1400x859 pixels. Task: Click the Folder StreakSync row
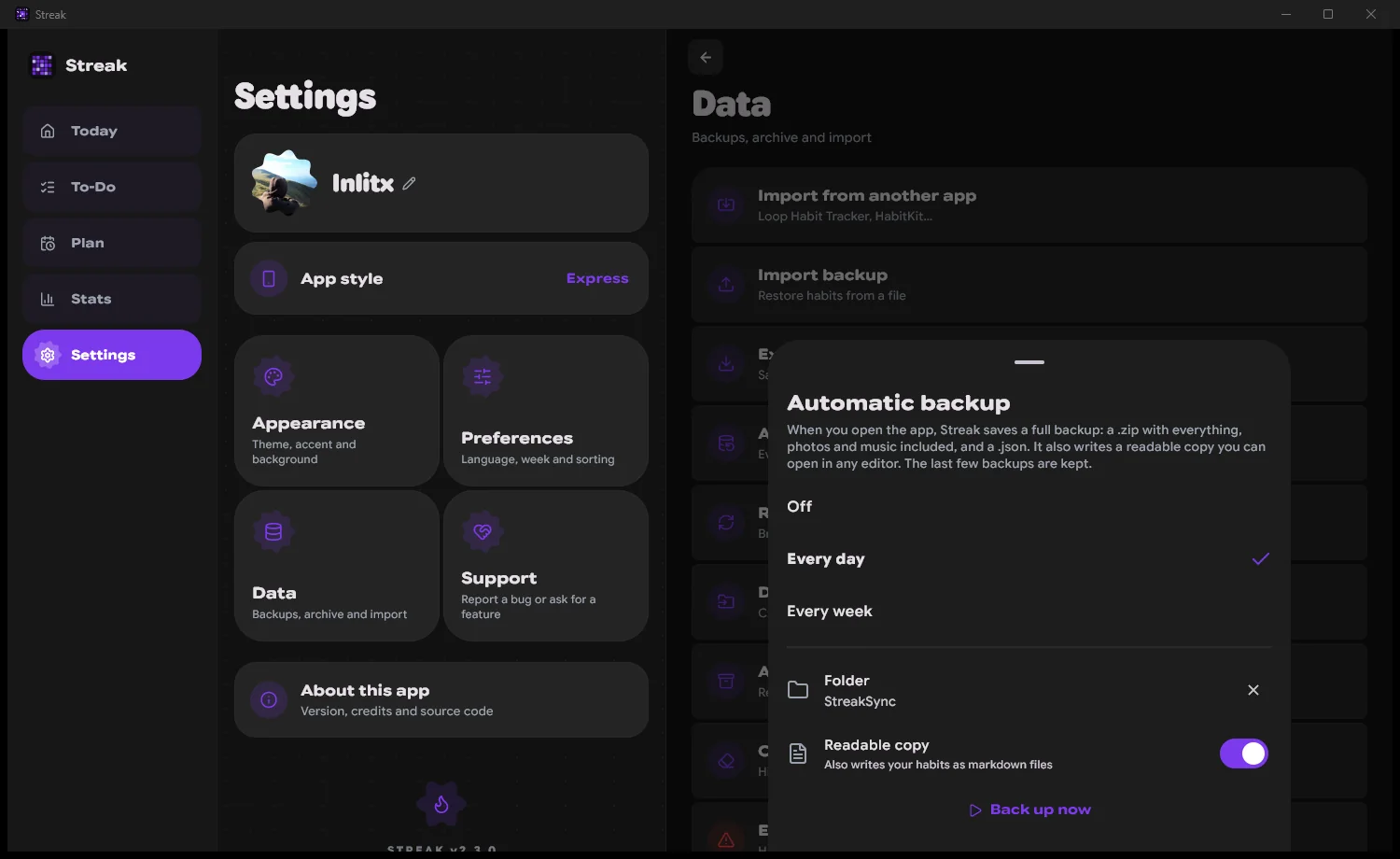1029,690
